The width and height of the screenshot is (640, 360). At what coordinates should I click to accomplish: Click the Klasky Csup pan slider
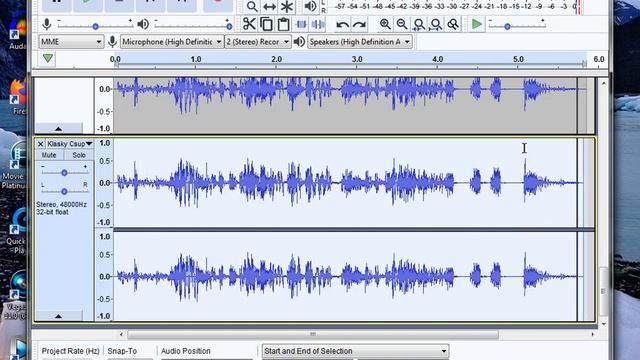(x=64, y=191)
